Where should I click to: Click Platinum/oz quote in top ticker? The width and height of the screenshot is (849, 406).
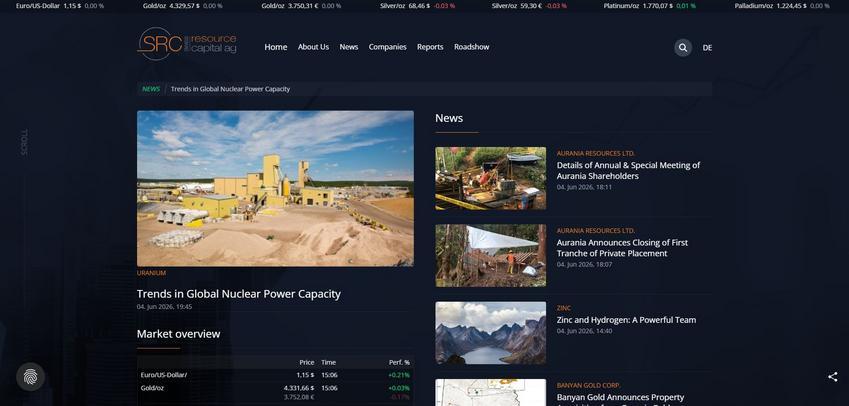649,6
